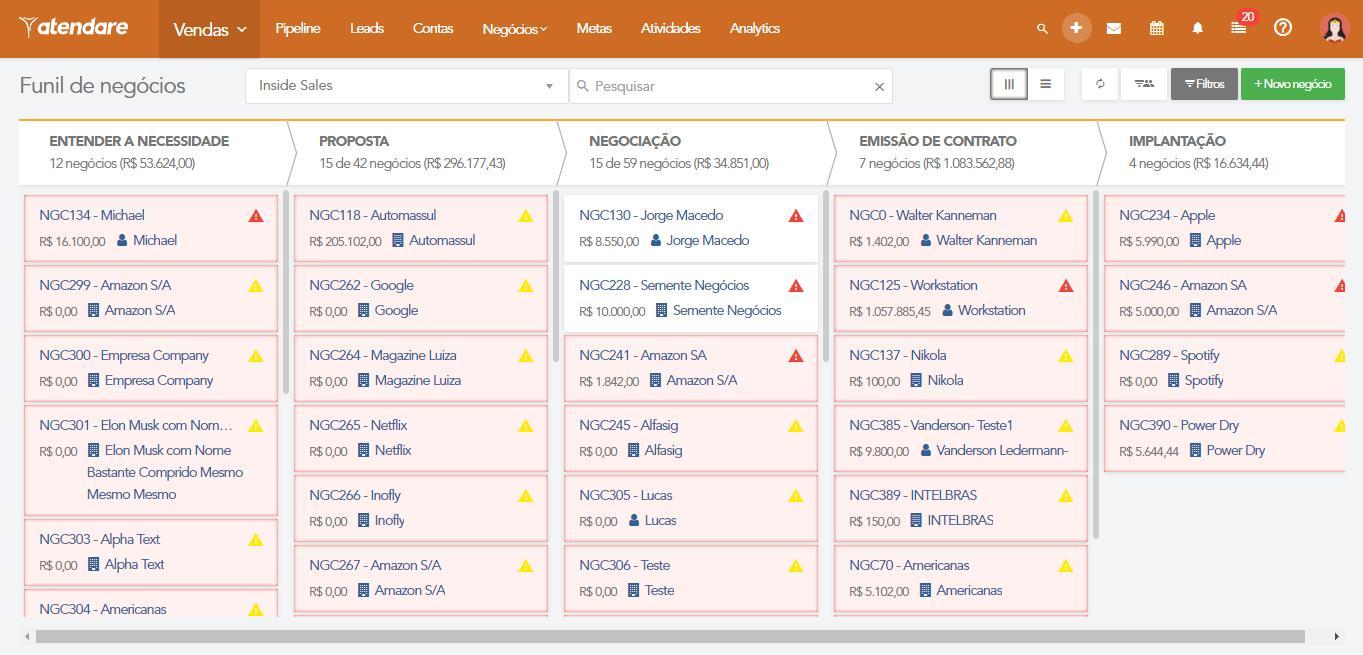Click the Filtros button

1204,84
